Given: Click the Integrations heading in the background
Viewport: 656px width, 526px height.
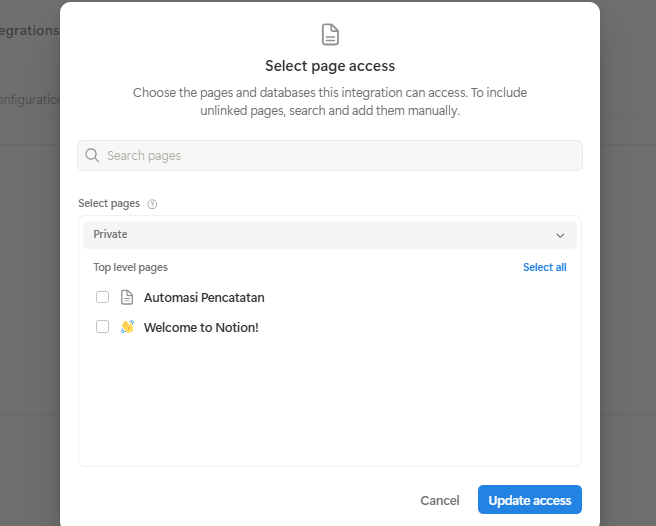Looking at the screenshot, I should click(30, 30).
